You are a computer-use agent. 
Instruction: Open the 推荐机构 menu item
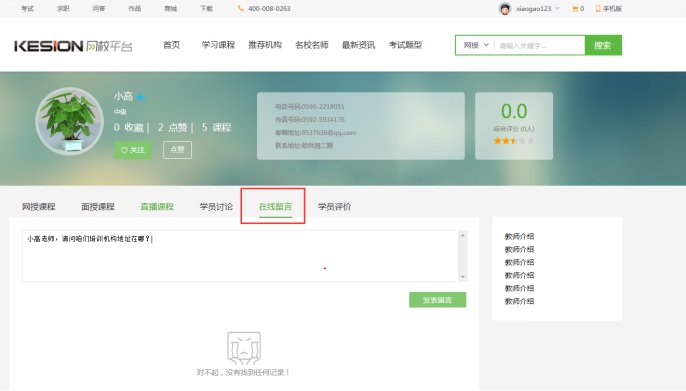coord(265,45)
